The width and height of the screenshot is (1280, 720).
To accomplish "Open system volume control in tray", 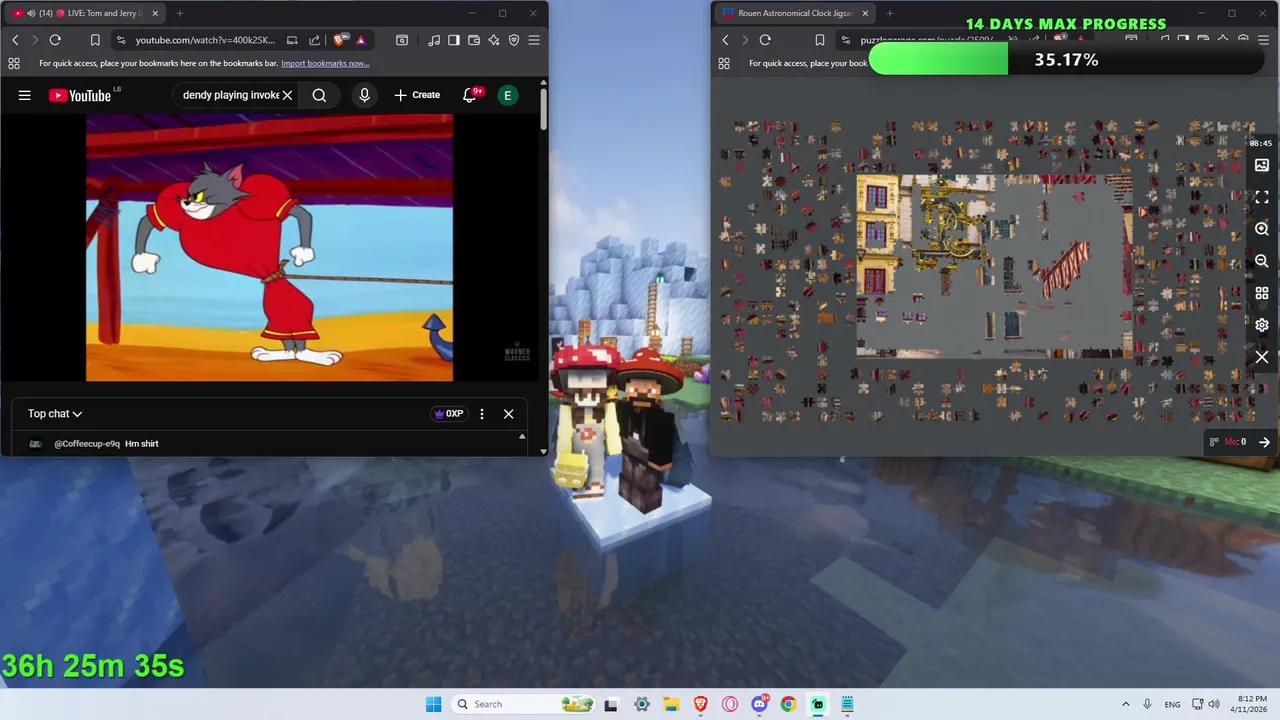I will (x=1214, y=704).
